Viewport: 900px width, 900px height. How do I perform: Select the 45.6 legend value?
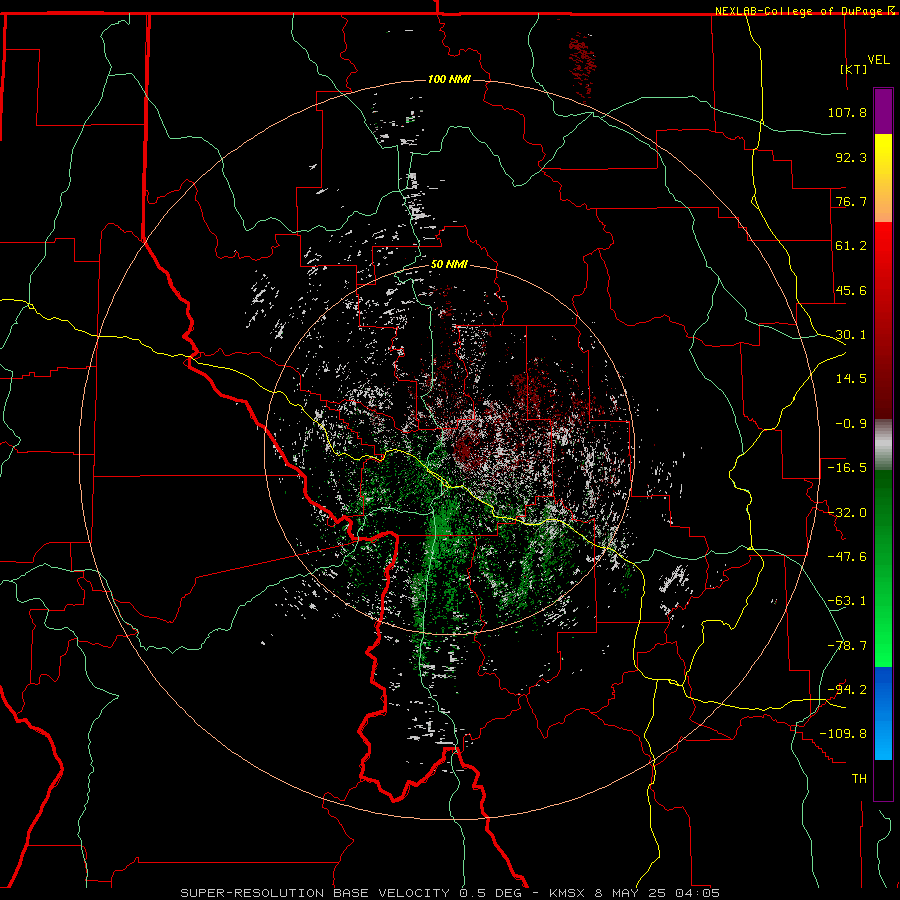tap(851, 290)
